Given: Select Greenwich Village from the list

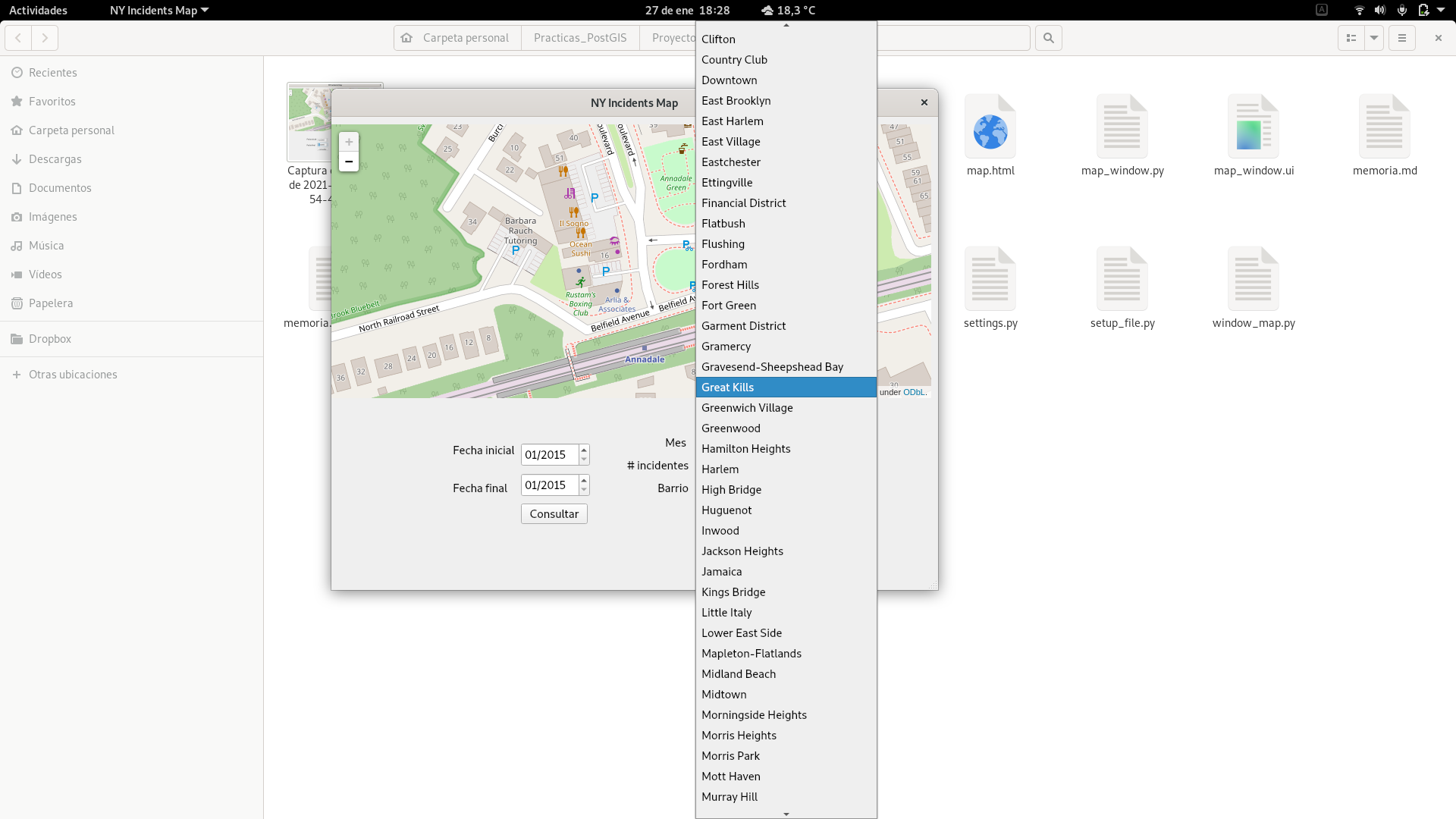Looking at the screenshot, I should coord(747,408).
